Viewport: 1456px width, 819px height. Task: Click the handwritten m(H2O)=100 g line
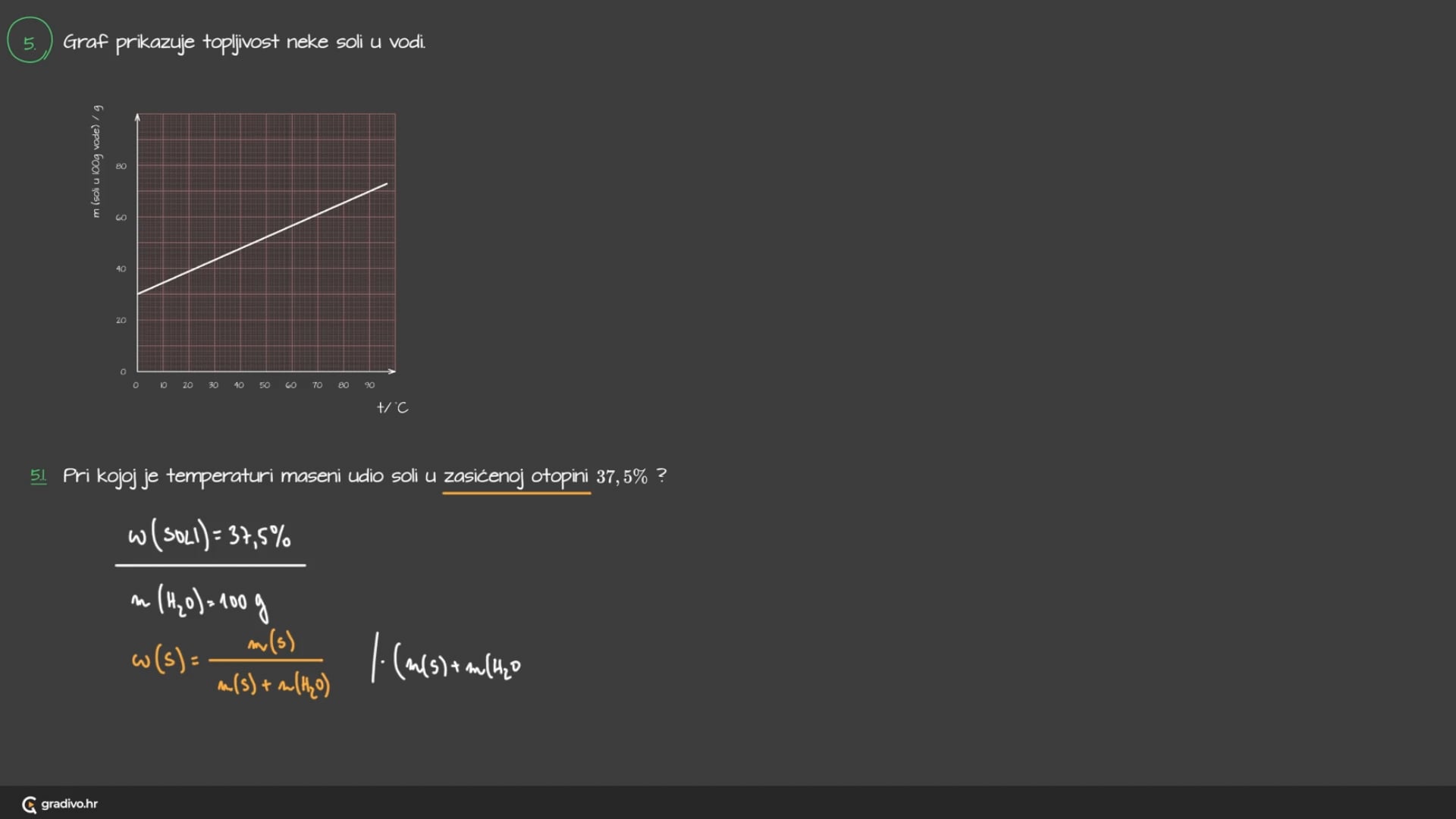[x=199, y=602]
